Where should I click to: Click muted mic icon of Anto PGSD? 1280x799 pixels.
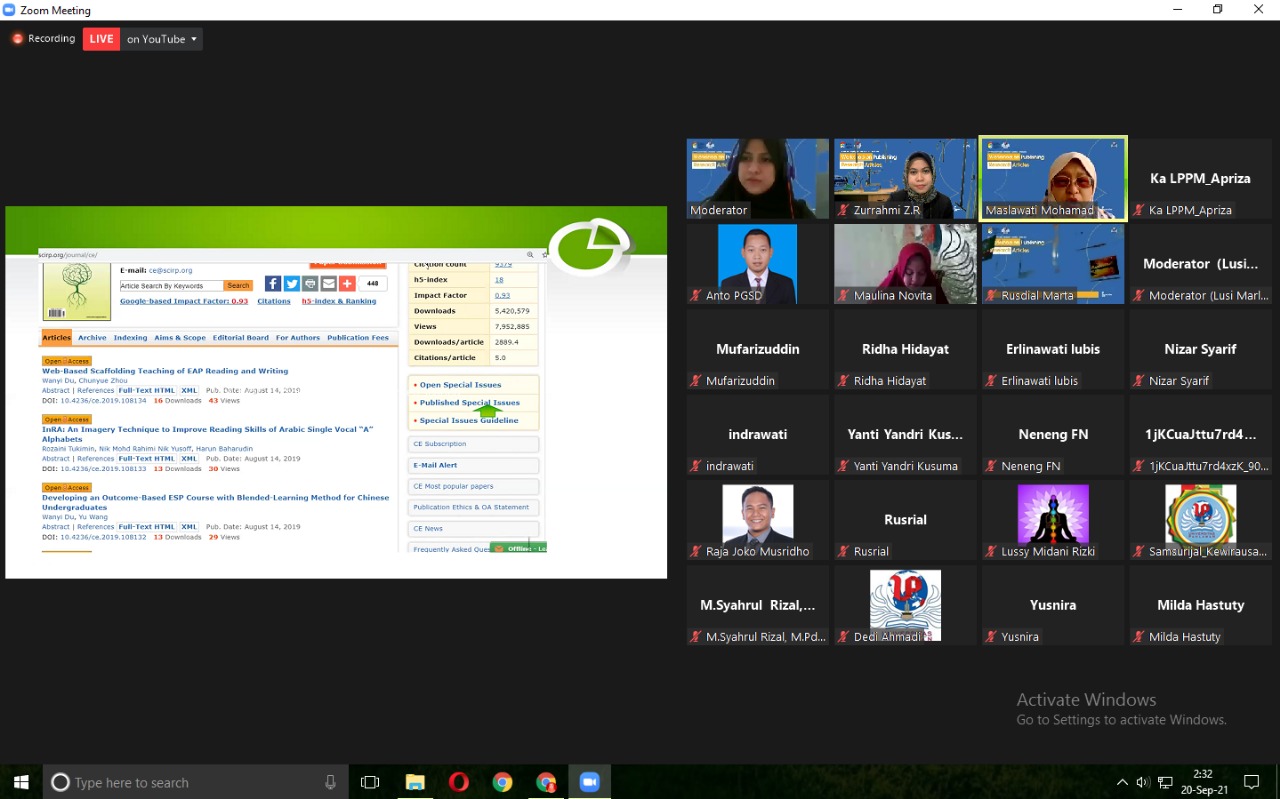[695, 296]
